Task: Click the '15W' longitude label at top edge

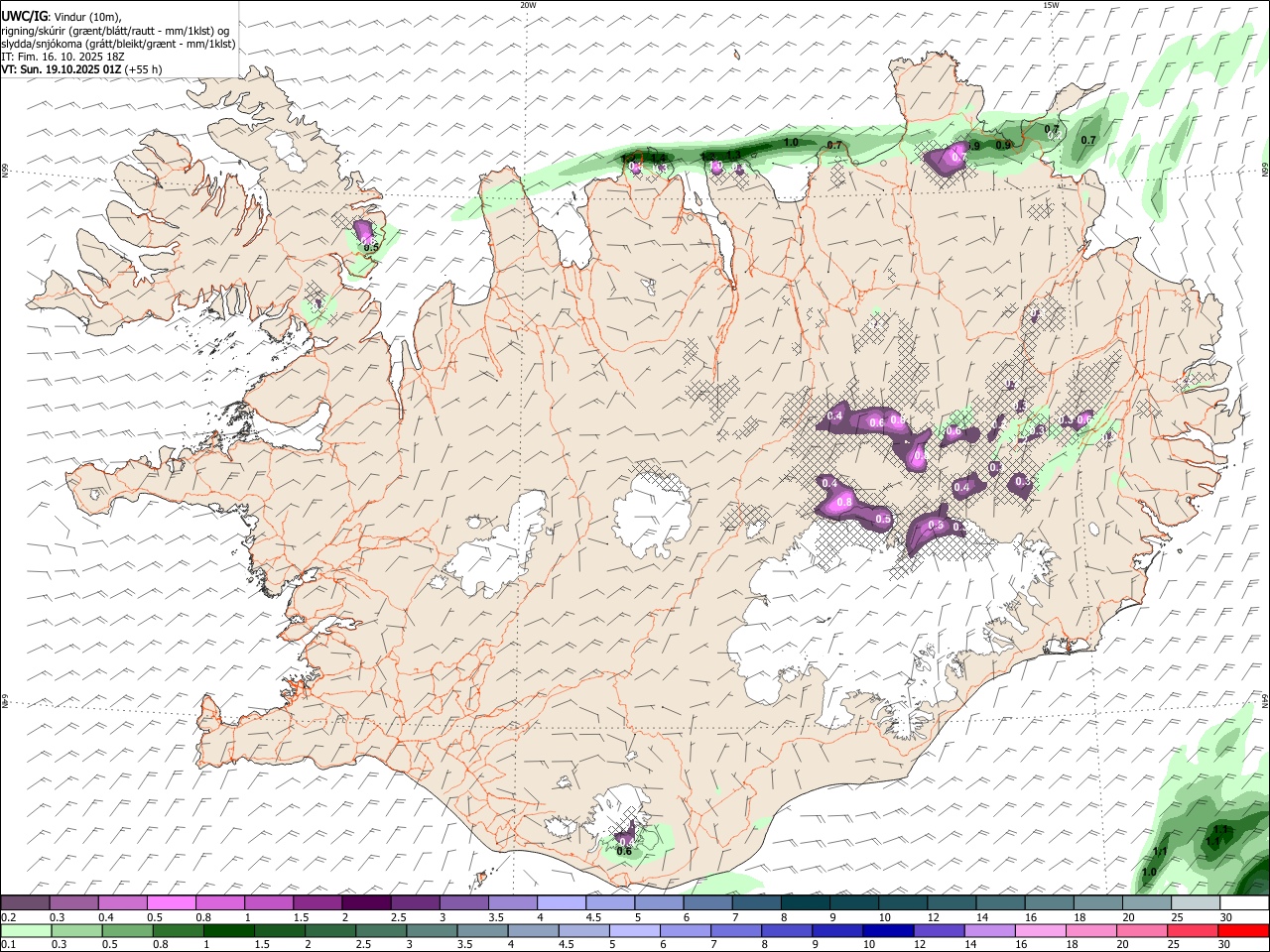Action: 1051,5
